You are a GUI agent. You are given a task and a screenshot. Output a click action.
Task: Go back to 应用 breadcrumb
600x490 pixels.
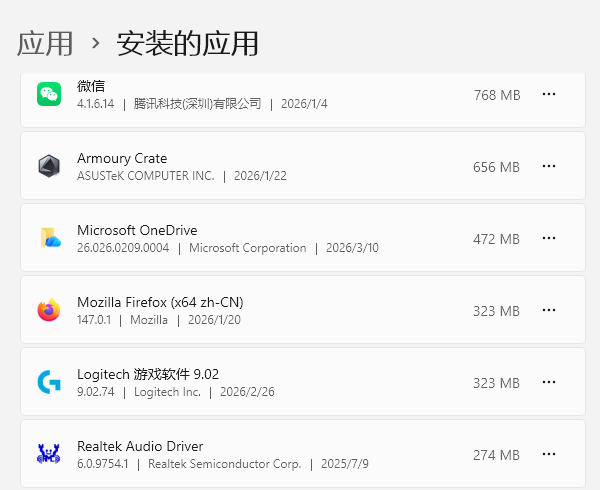(45, 43)
